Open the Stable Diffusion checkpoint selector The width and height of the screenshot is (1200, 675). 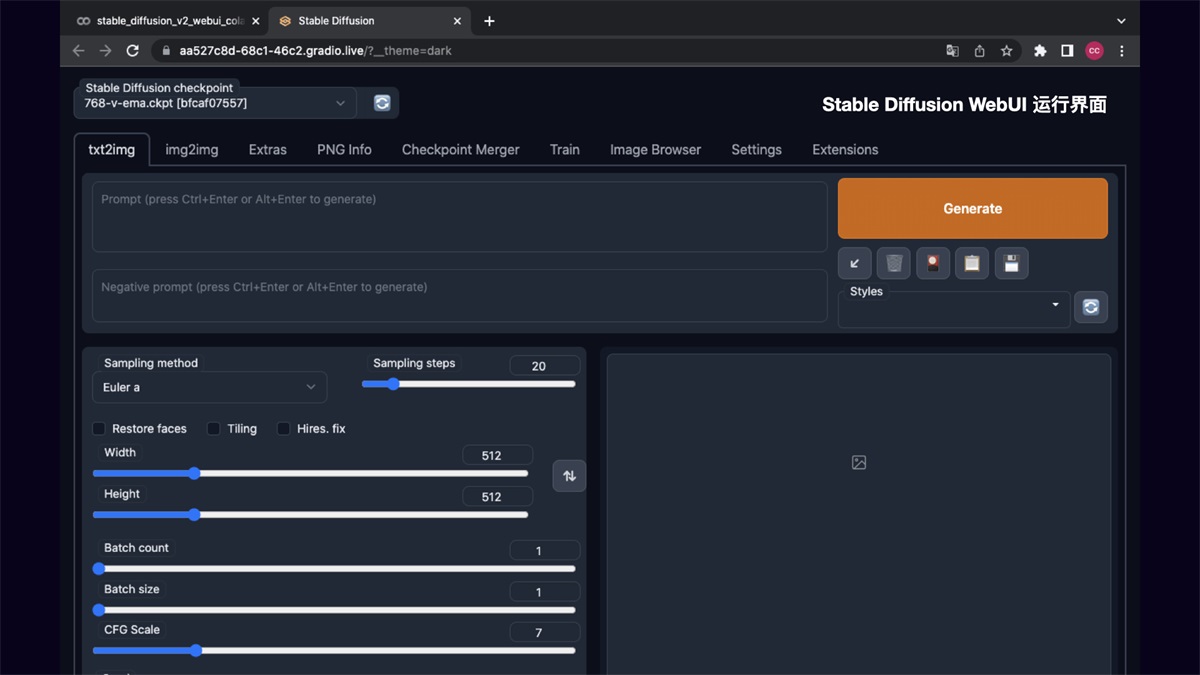click(215, 102)
